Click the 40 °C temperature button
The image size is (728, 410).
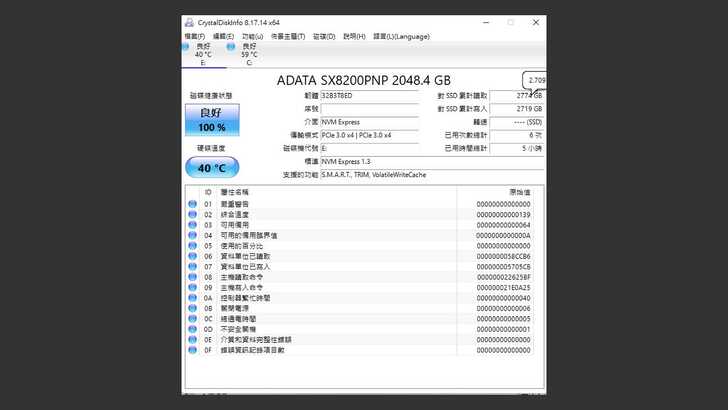(x=211, y=167)
